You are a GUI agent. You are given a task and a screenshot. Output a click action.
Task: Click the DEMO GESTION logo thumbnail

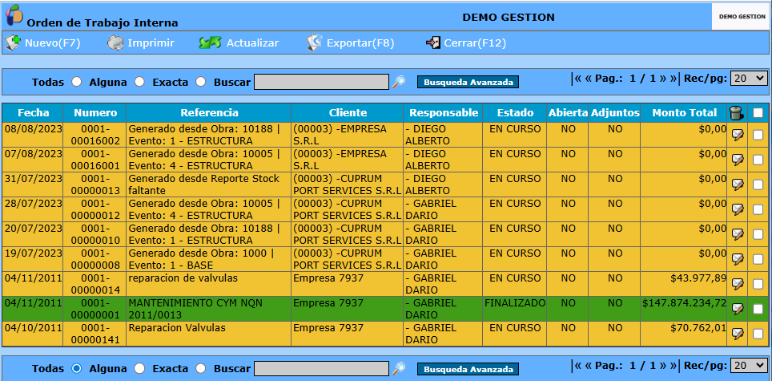pos(741,17)
